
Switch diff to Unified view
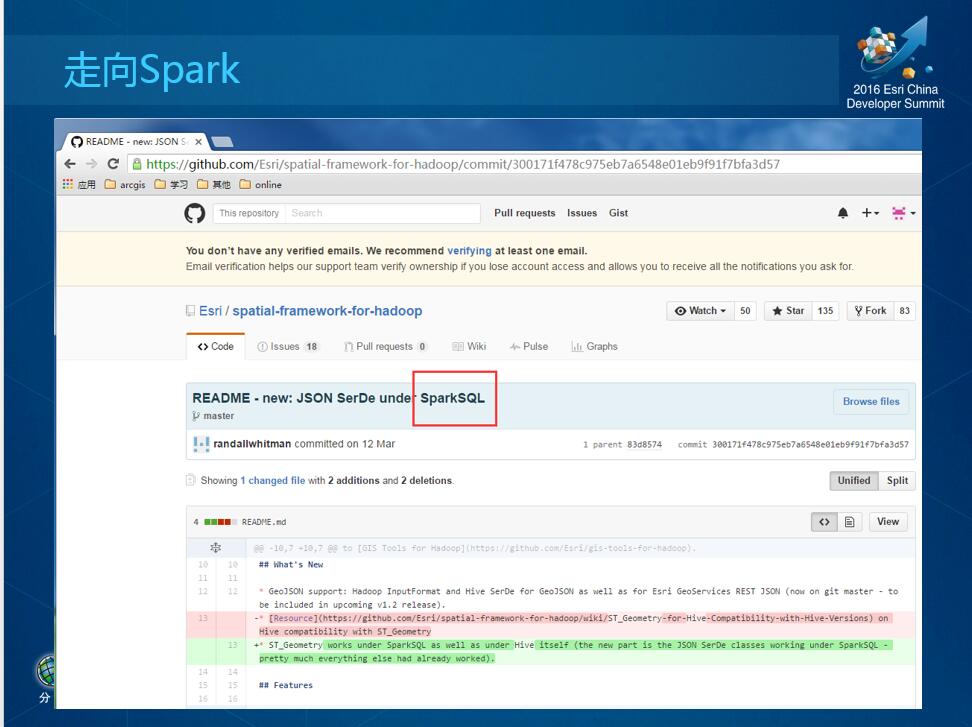click(854, 480)
